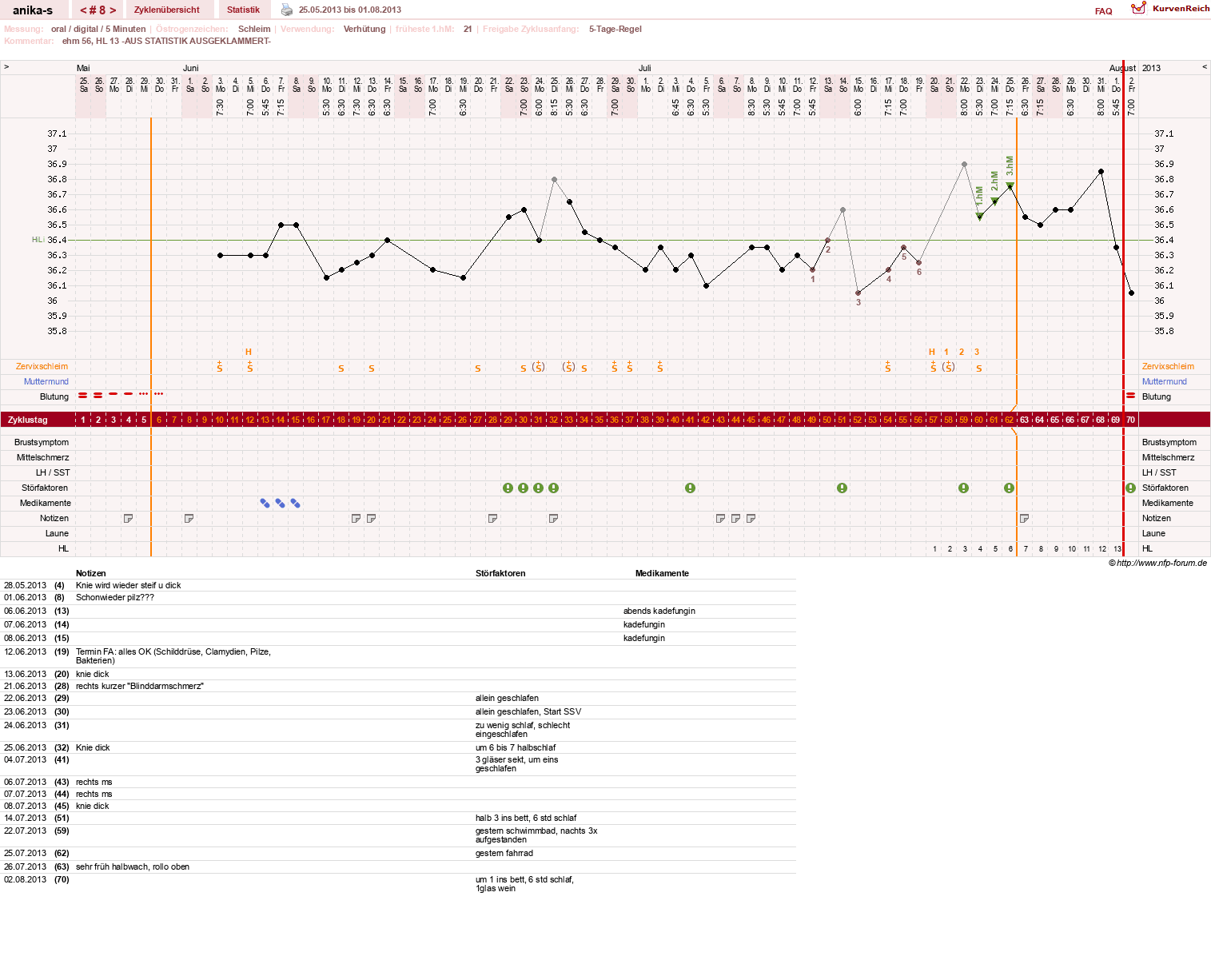Image resolution: width=1211 pixels, height=980 pixels.
Task: Click entry 'halb 3 ins bett, 6 std schlaf'
Action: pos(526,818)
